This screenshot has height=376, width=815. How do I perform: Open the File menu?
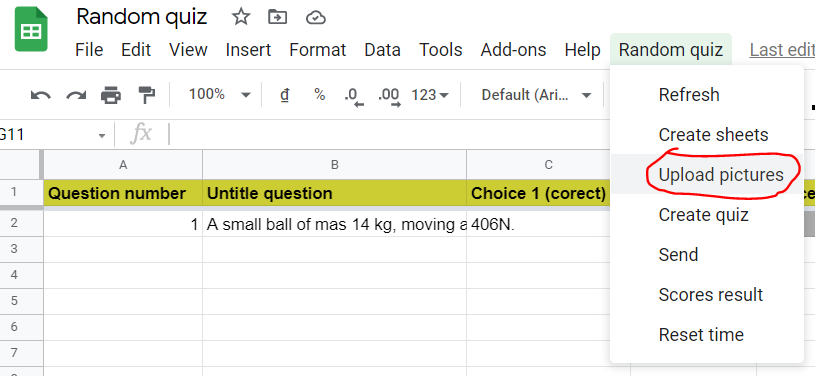[89, 50]
